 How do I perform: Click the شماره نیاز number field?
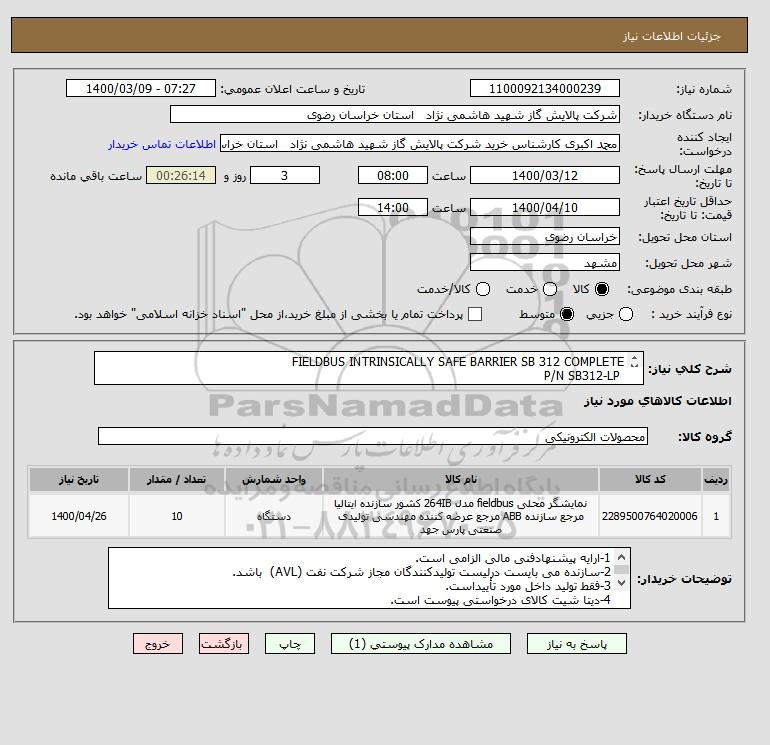[545, 88]
